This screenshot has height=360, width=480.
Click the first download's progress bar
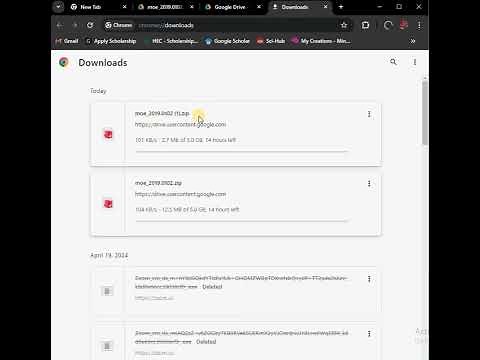tap(241, 151)
